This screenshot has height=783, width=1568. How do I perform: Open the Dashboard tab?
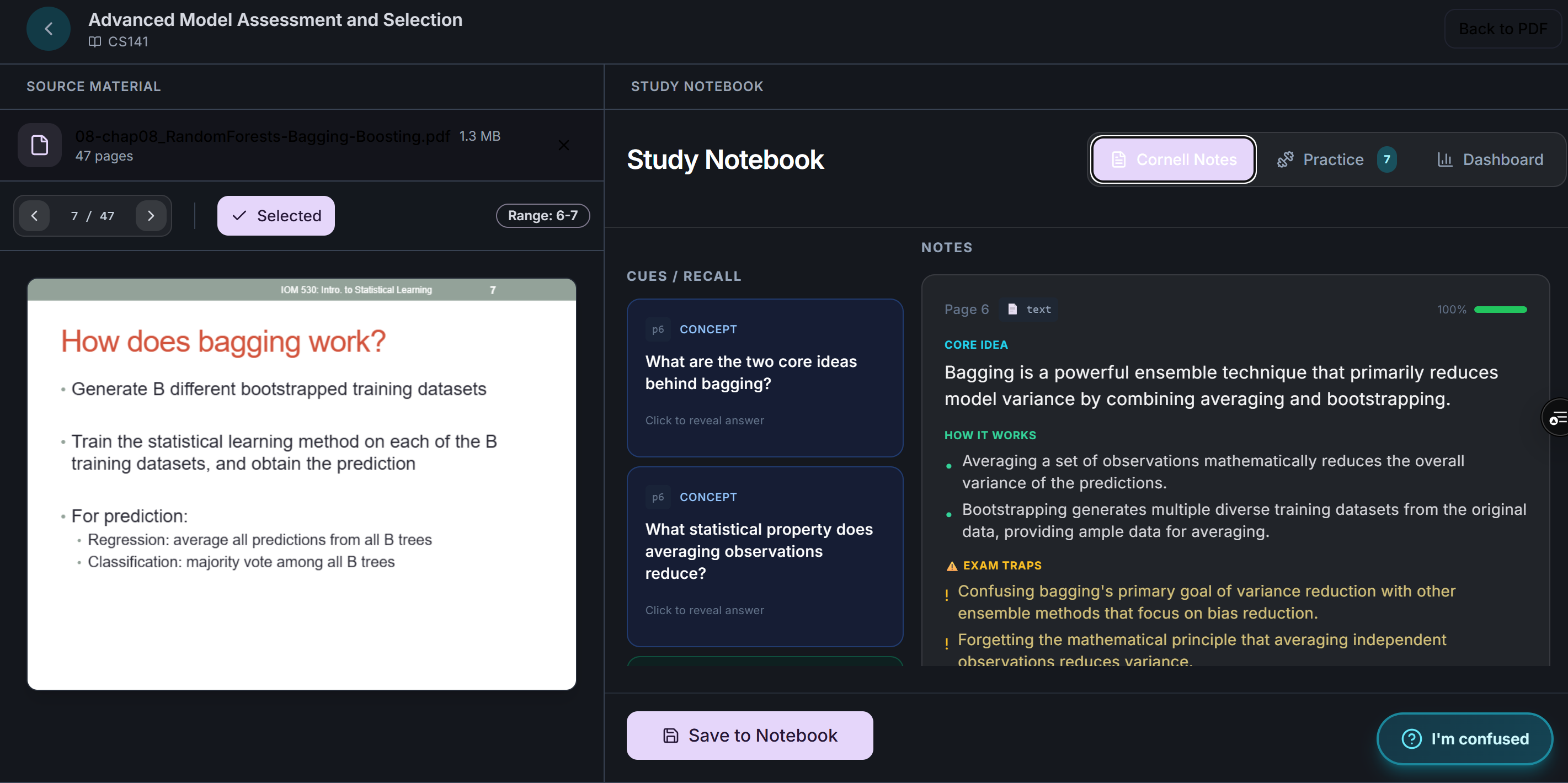[1490, 159]
